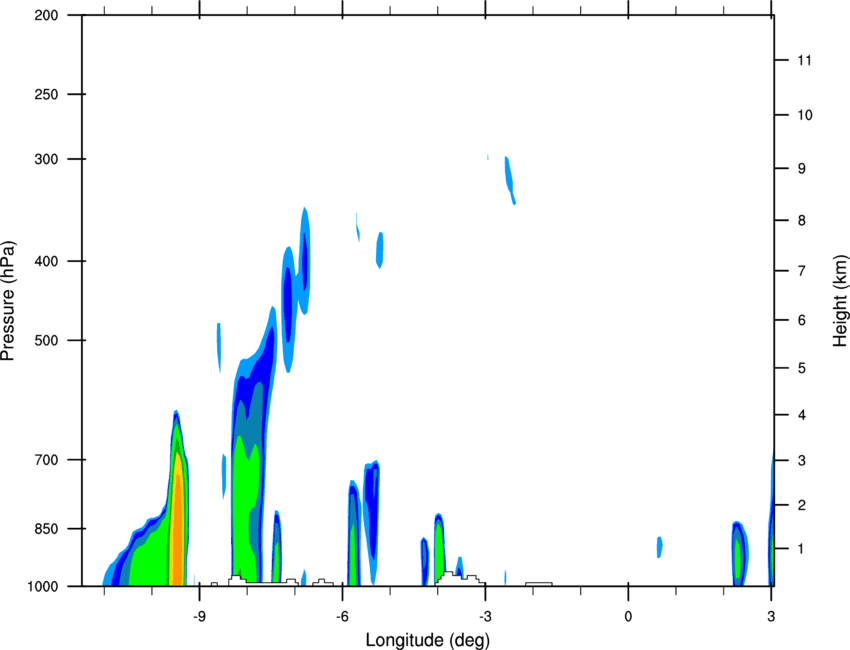The image size is (850, 650).
Task: Pick the 1 km height label
Action: tap(802, 549)
